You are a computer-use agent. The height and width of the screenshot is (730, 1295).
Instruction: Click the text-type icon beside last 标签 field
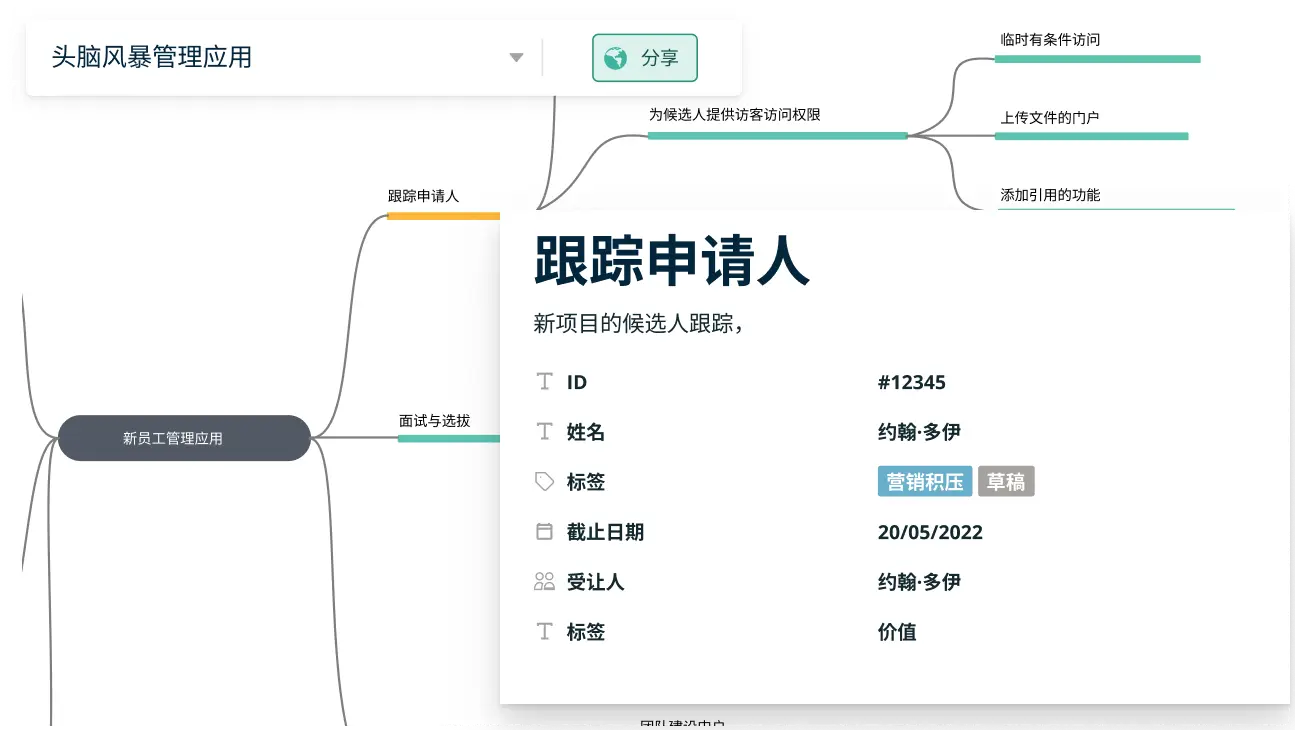(x=544, y=632)
